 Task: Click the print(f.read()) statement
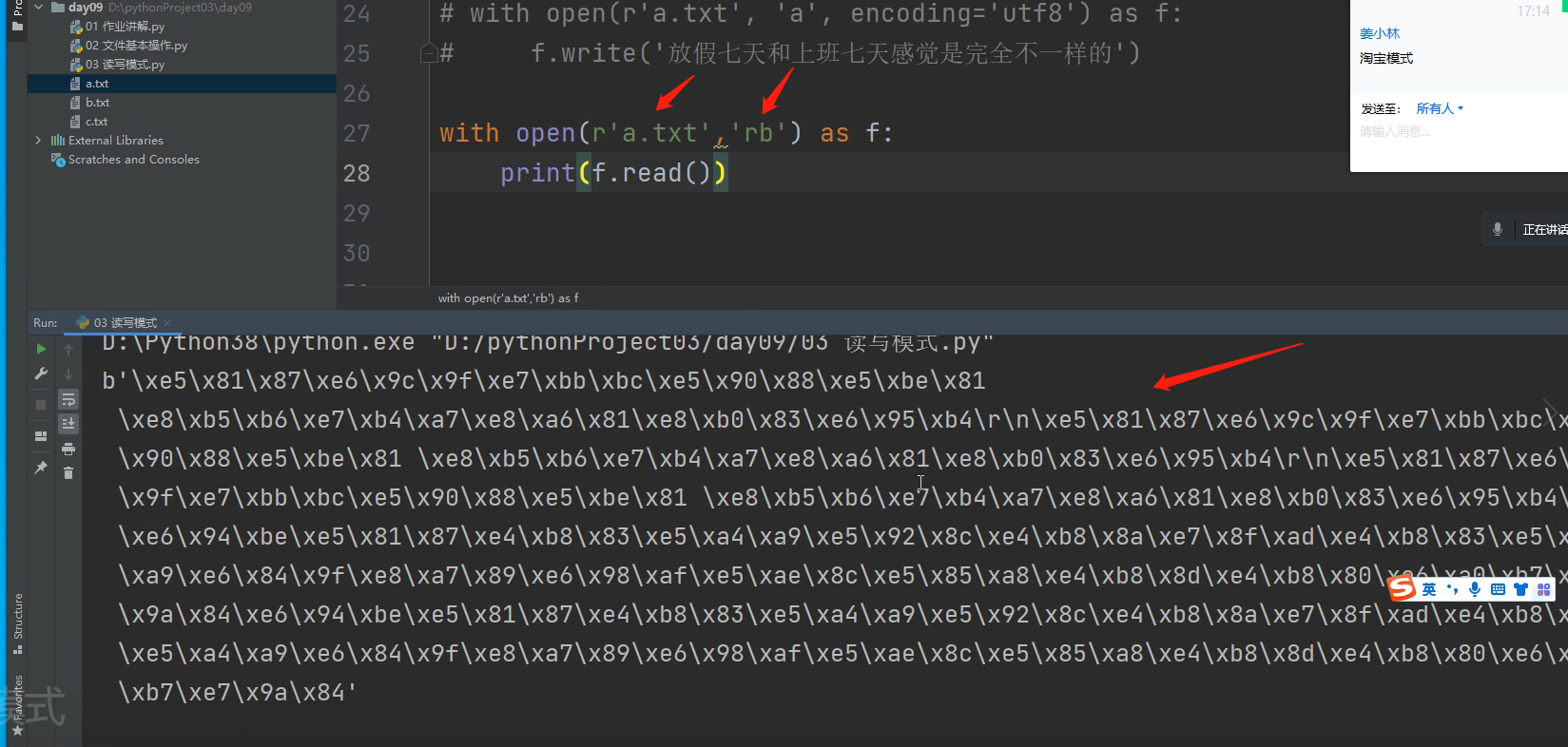613,173
